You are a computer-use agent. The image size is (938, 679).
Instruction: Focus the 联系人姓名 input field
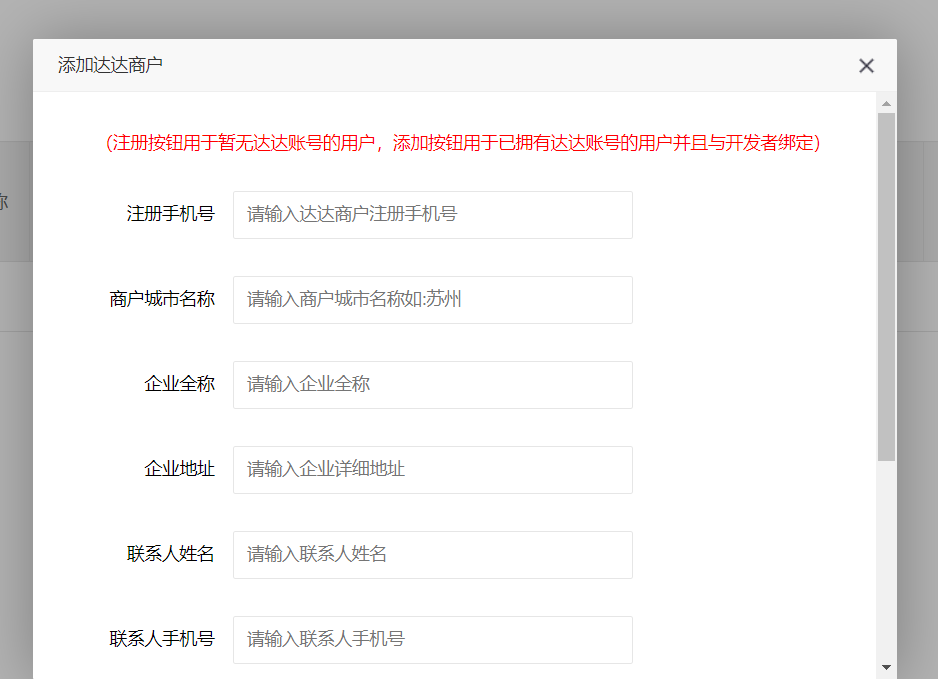pos(433,555)
